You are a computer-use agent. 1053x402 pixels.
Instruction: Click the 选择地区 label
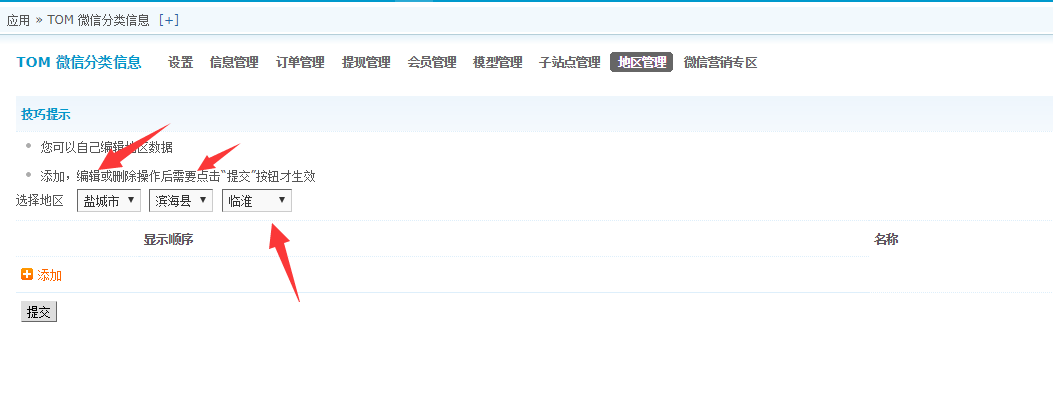click(40, 201)
